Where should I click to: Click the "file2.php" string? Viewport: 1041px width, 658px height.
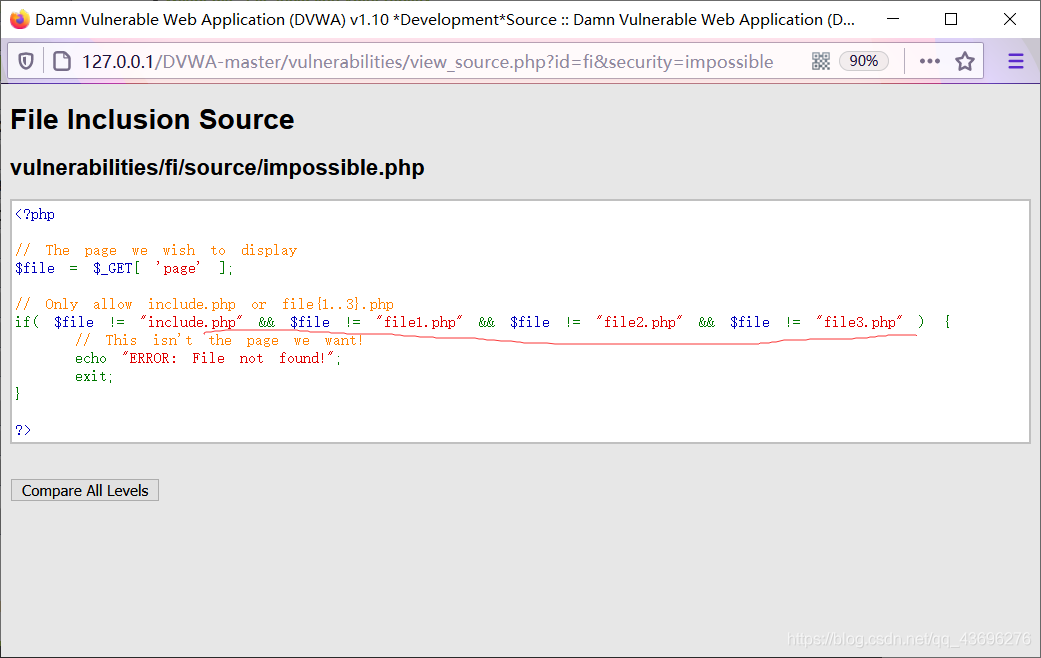pyautogui.click(x=639, y=322)
